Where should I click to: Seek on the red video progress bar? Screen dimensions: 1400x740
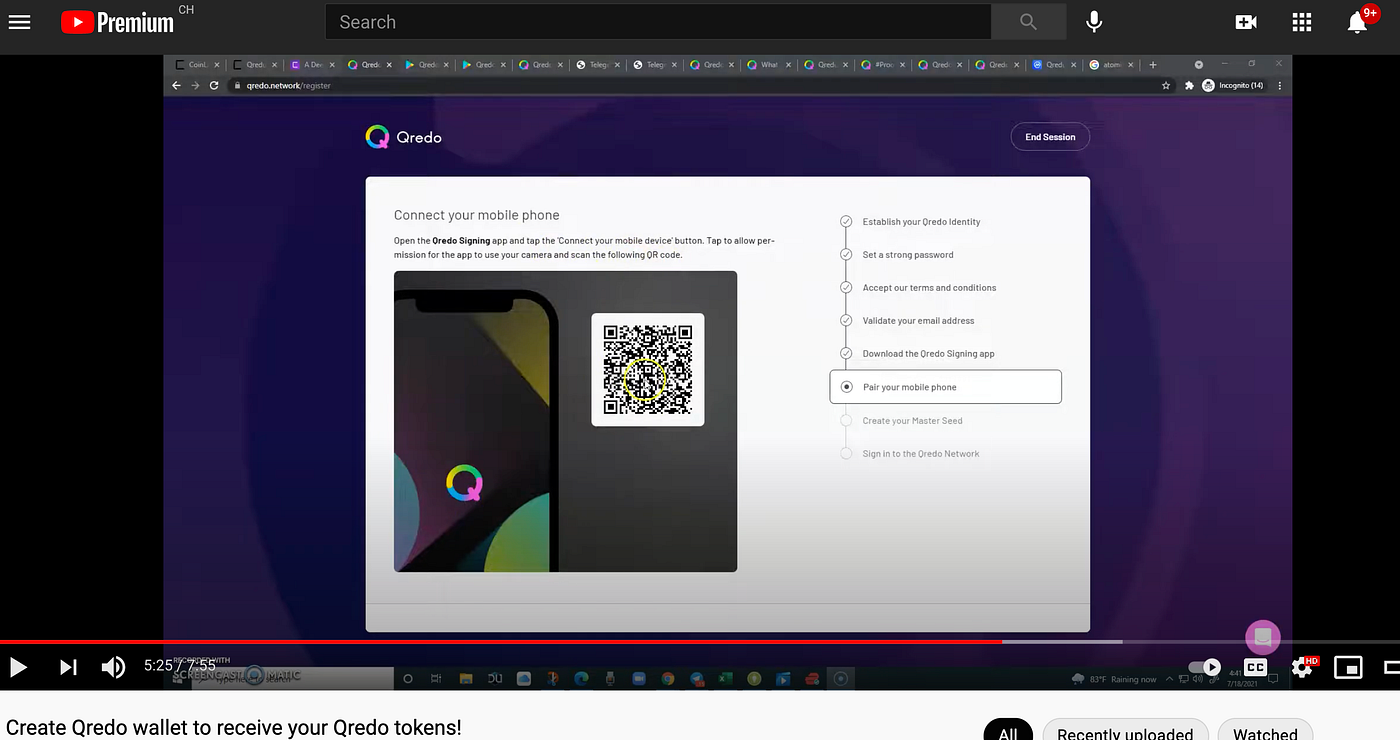pos(500,641)
